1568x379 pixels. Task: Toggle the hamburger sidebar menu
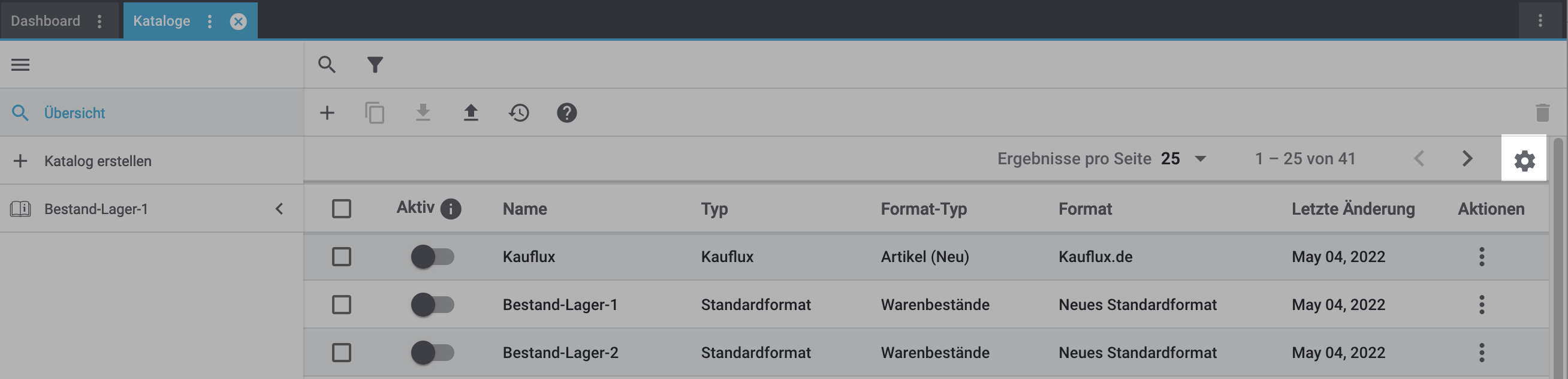(20, 65)
